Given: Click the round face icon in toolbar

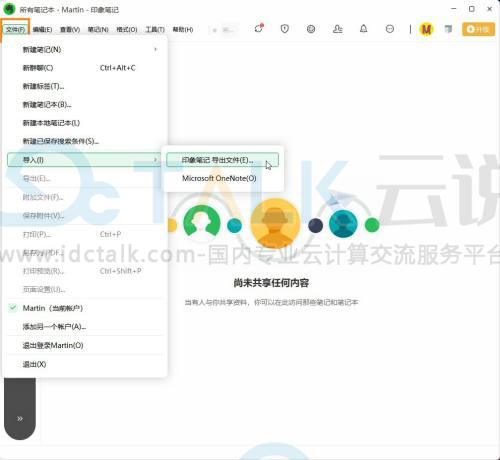Looking at the screenshot, I should tap(311, 29).
